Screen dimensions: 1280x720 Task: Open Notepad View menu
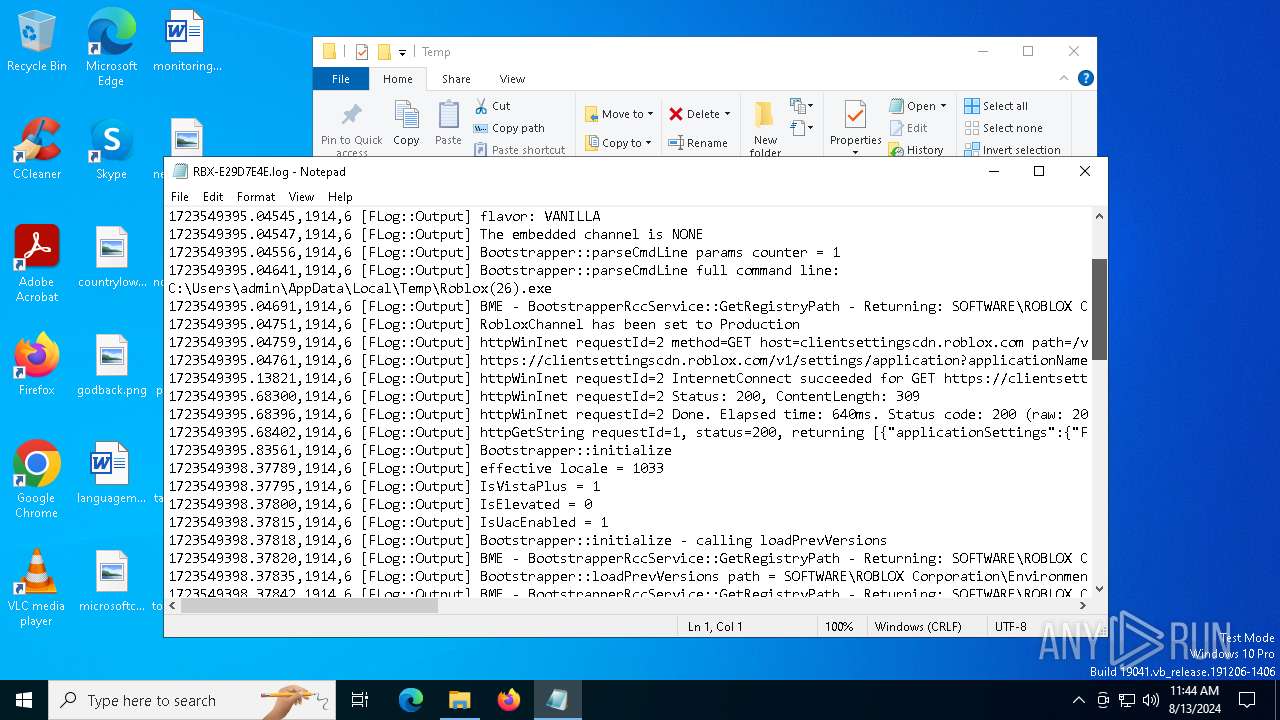pos(301,197)
